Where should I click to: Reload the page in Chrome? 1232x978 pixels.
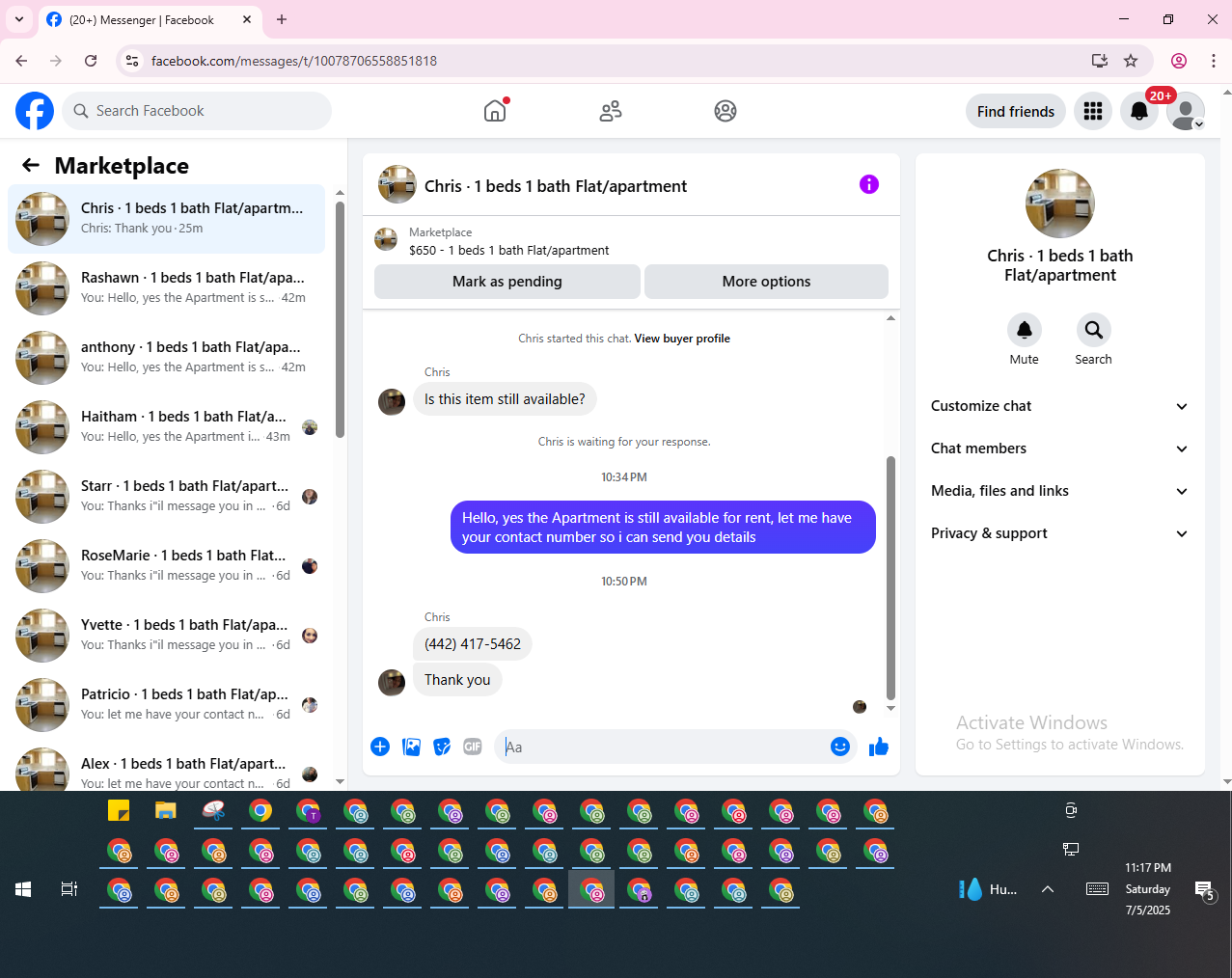click(91, 61)
